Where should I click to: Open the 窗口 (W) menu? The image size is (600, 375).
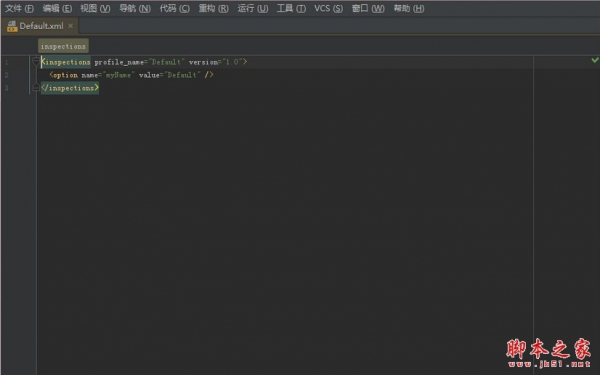coord(368,8)
